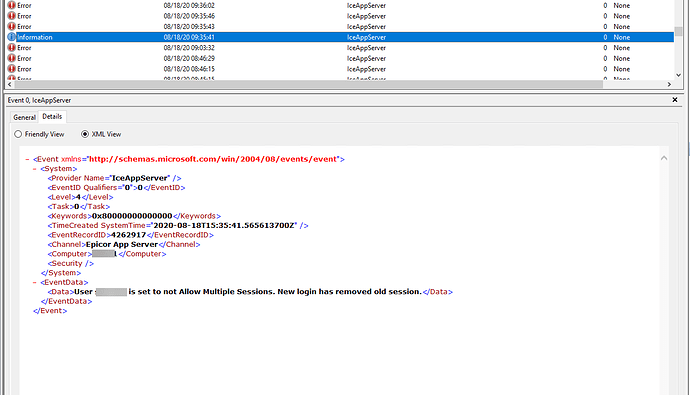Select the Friendly View radio button

click(x=18, y=134)
